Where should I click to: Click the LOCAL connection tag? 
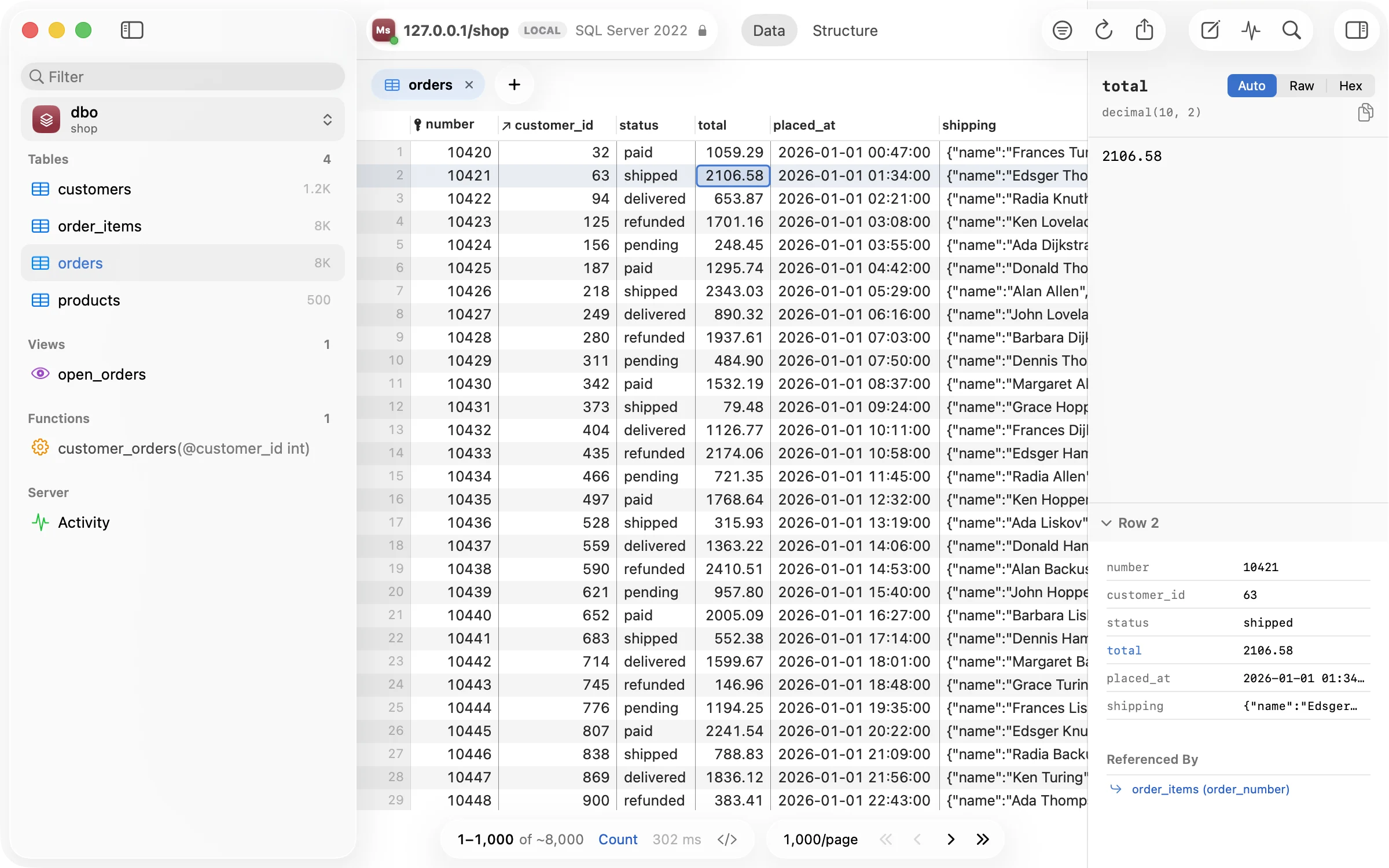click(542, 31)
